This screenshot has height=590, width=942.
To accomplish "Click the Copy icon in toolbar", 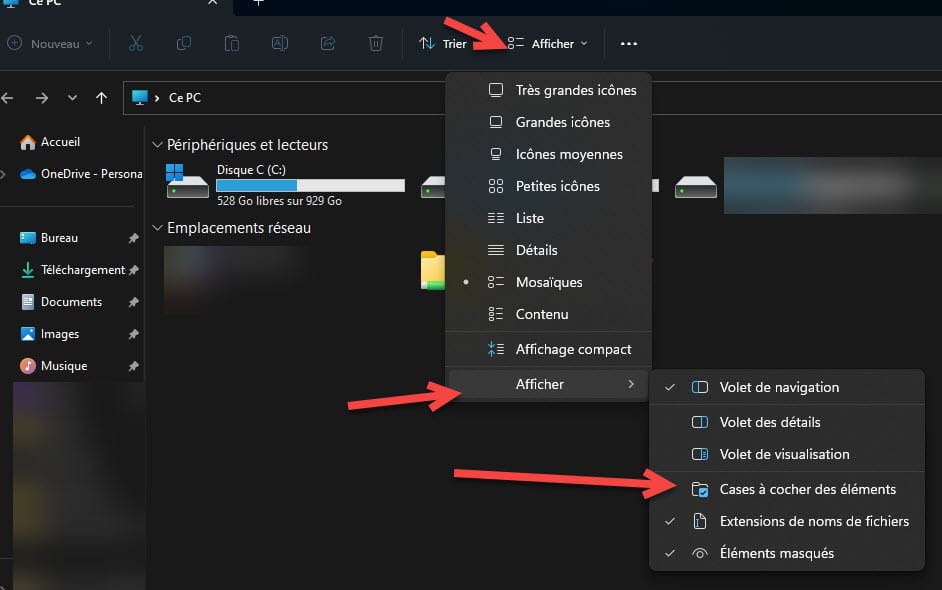I will (x=184, y=43).
